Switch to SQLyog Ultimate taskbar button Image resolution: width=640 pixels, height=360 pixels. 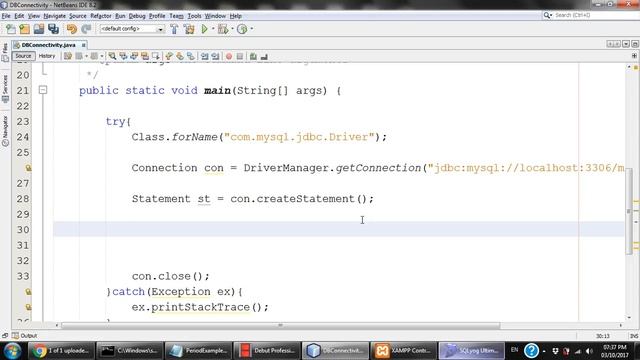click(x=471, y=351)
